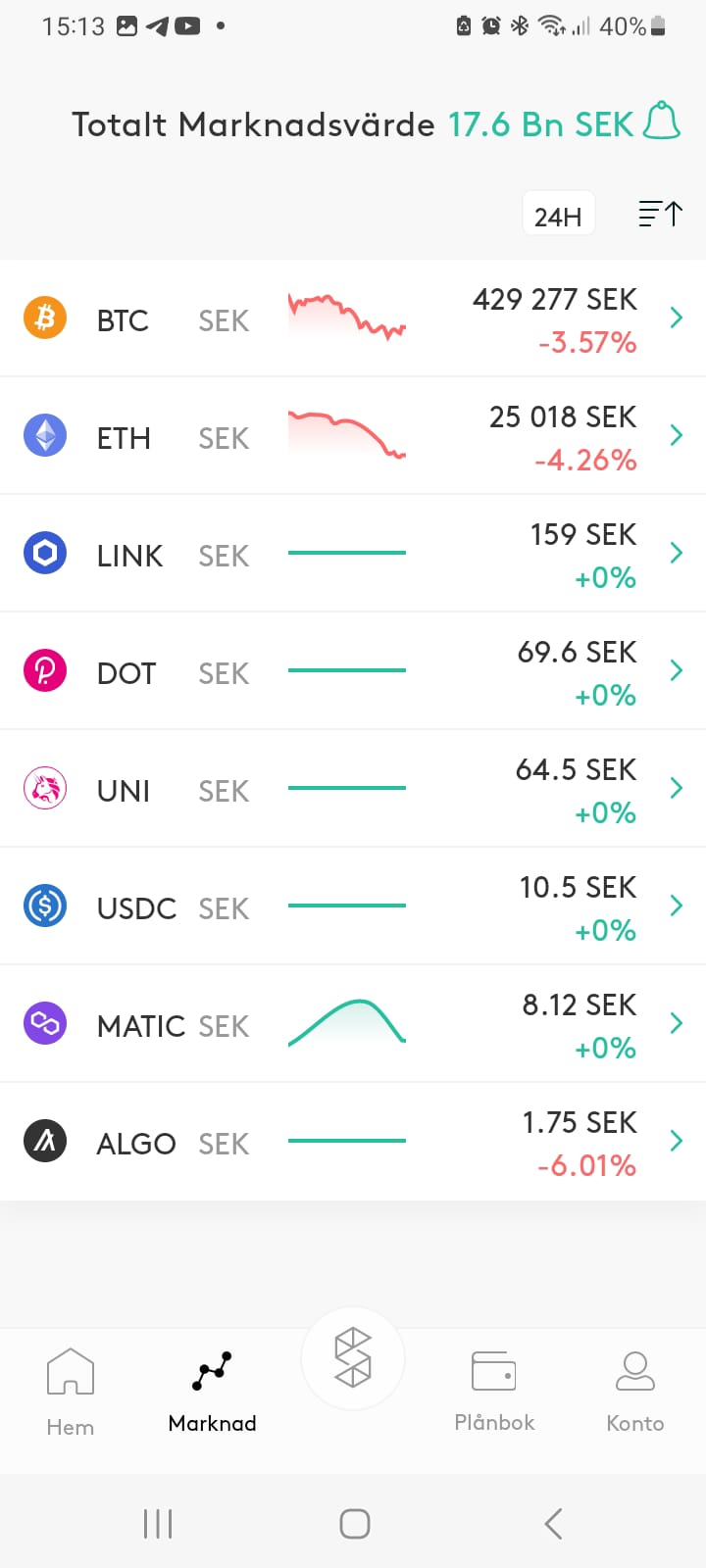706x1568 pixels.
Task: Toggle sort order of market list
Action: click(x=660, y=214)
